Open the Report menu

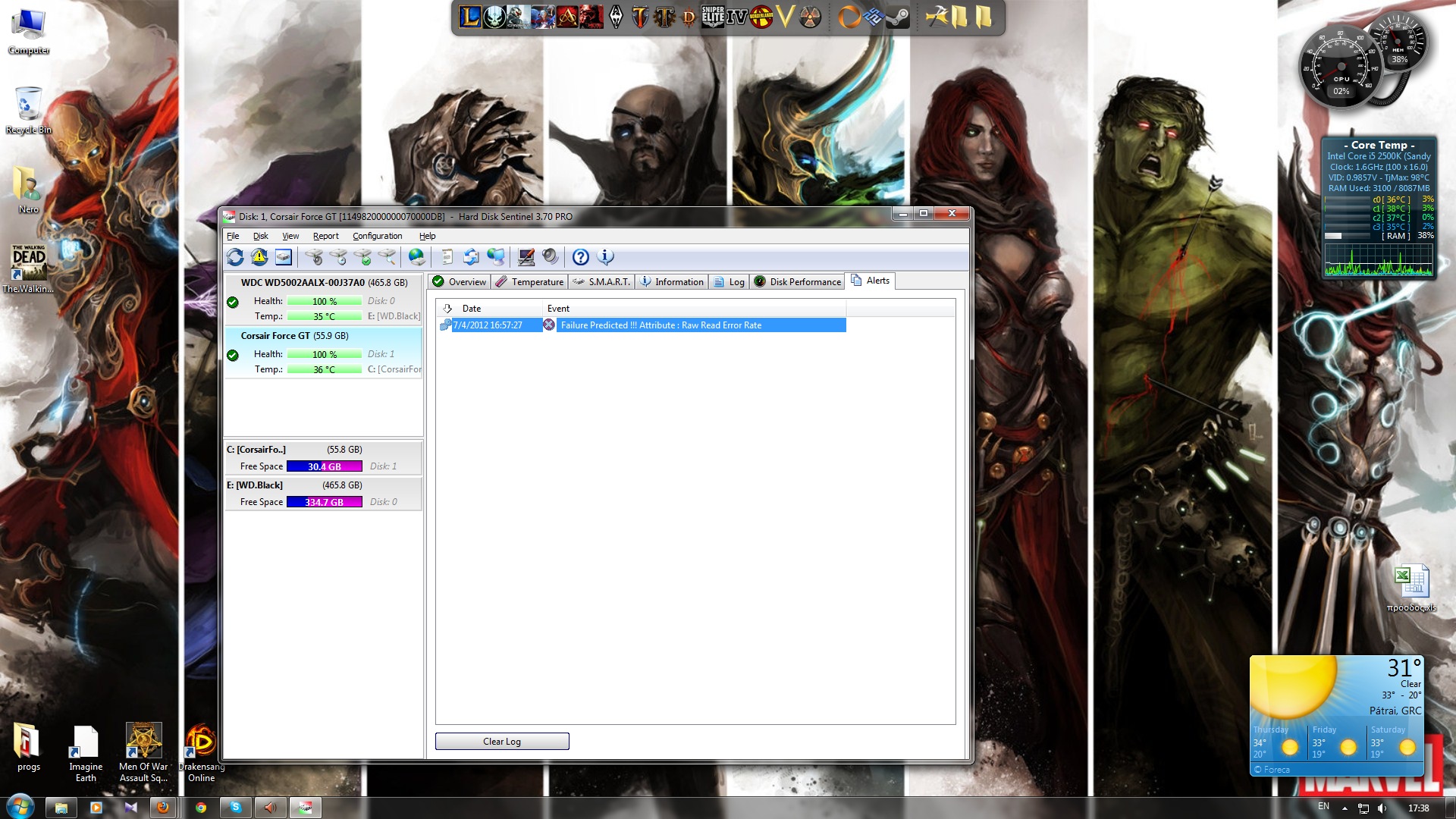pos(326,236)
